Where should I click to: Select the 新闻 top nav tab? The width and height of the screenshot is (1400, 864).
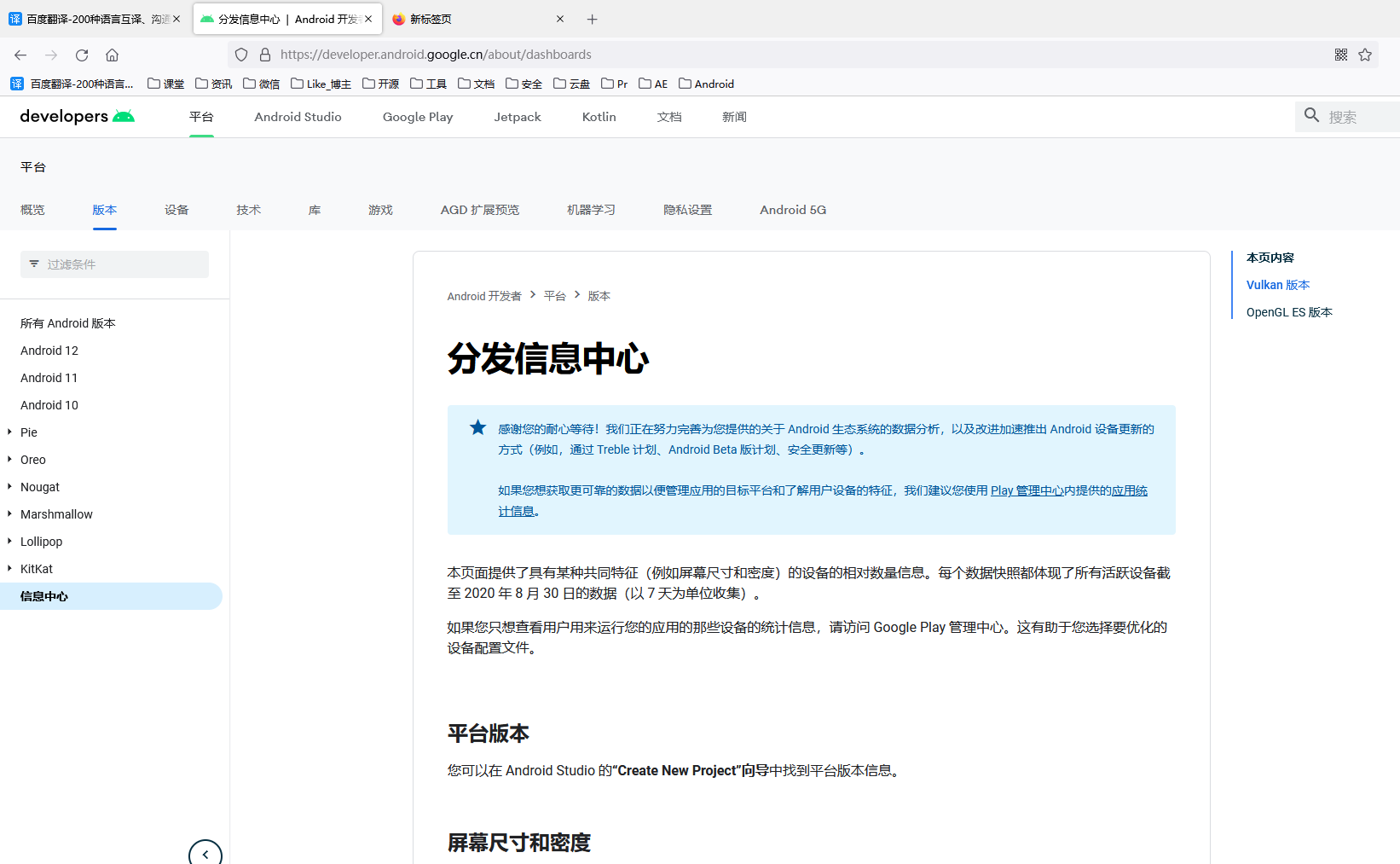pyautogui.click(x=734, y=117)
